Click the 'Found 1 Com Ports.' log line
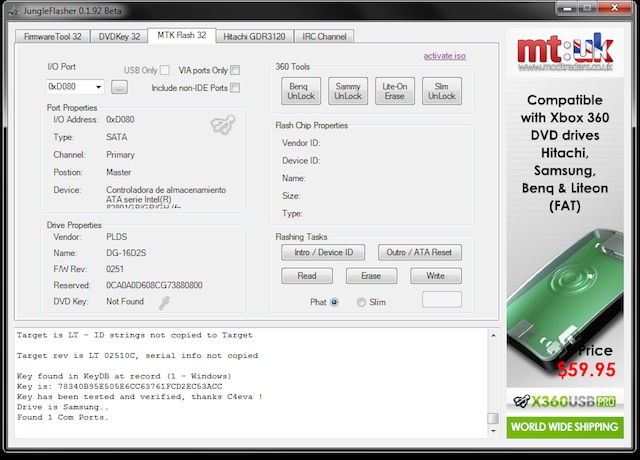 (x=63, y=418)
